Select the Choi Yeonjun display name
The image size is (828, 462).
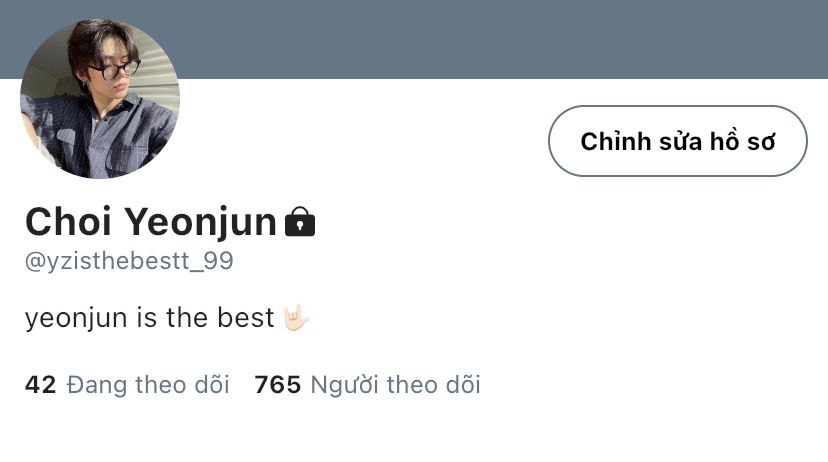151,222
